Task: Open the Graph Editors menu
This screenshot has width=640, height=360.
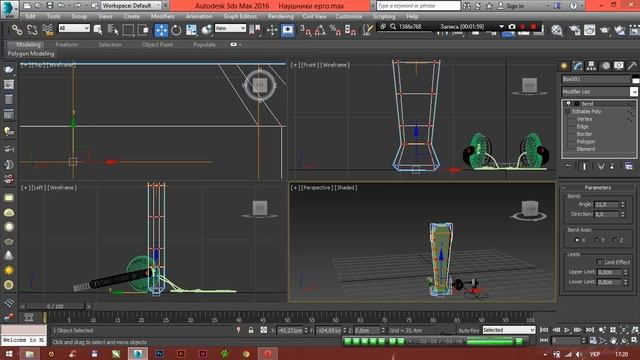Action: click(240, 17)
